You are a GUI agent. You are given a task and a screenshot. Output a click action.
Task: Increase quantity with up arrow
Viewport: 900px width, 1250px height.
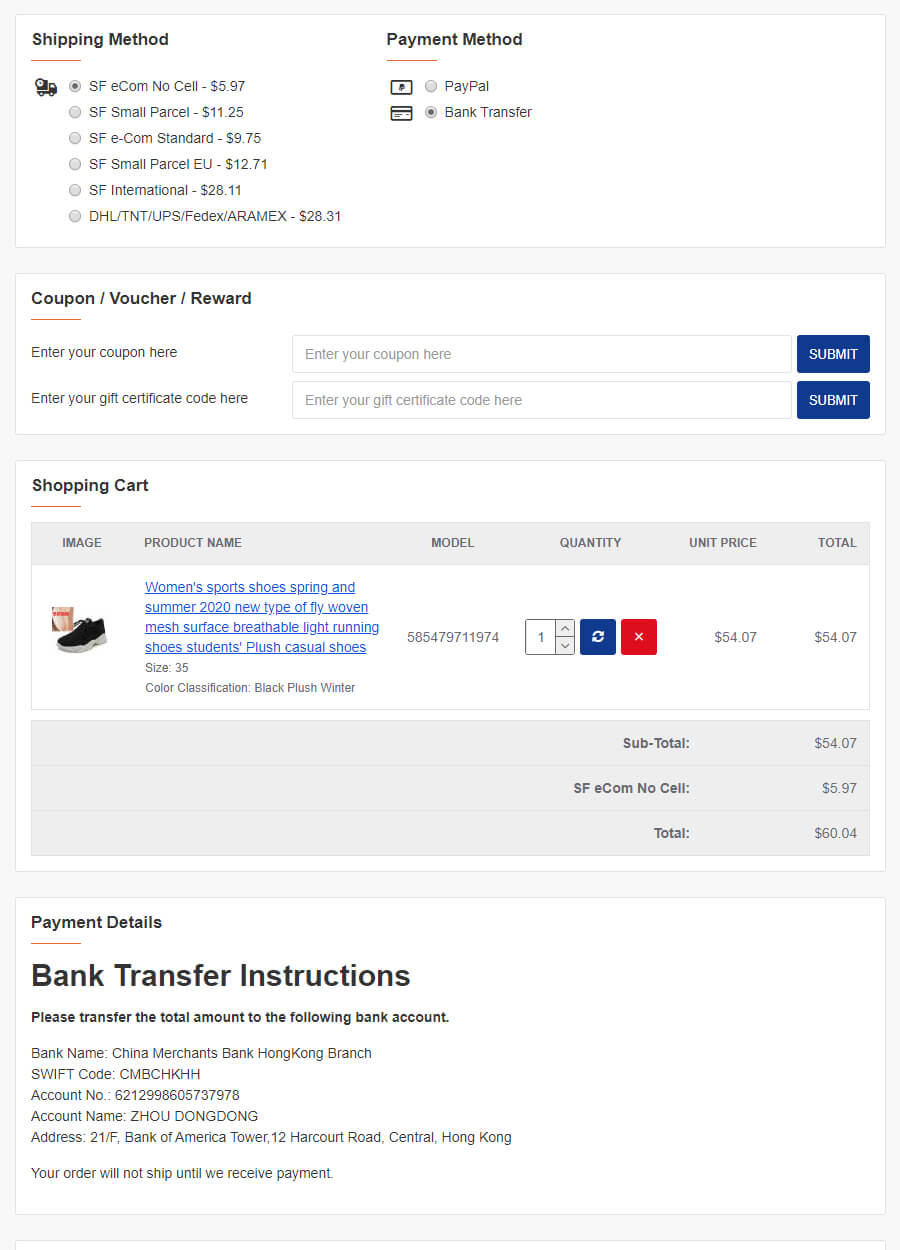coord(565,628)
